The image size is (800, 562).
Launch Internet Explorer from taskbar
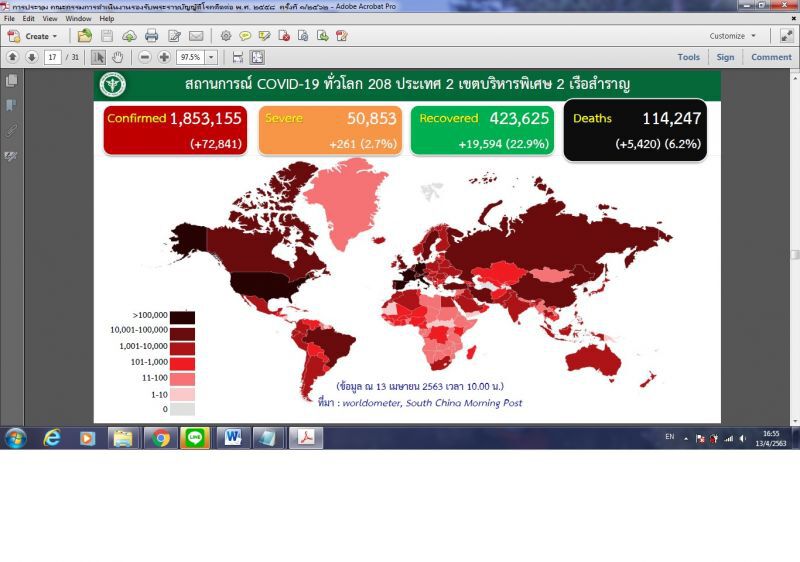pos(52,438)
